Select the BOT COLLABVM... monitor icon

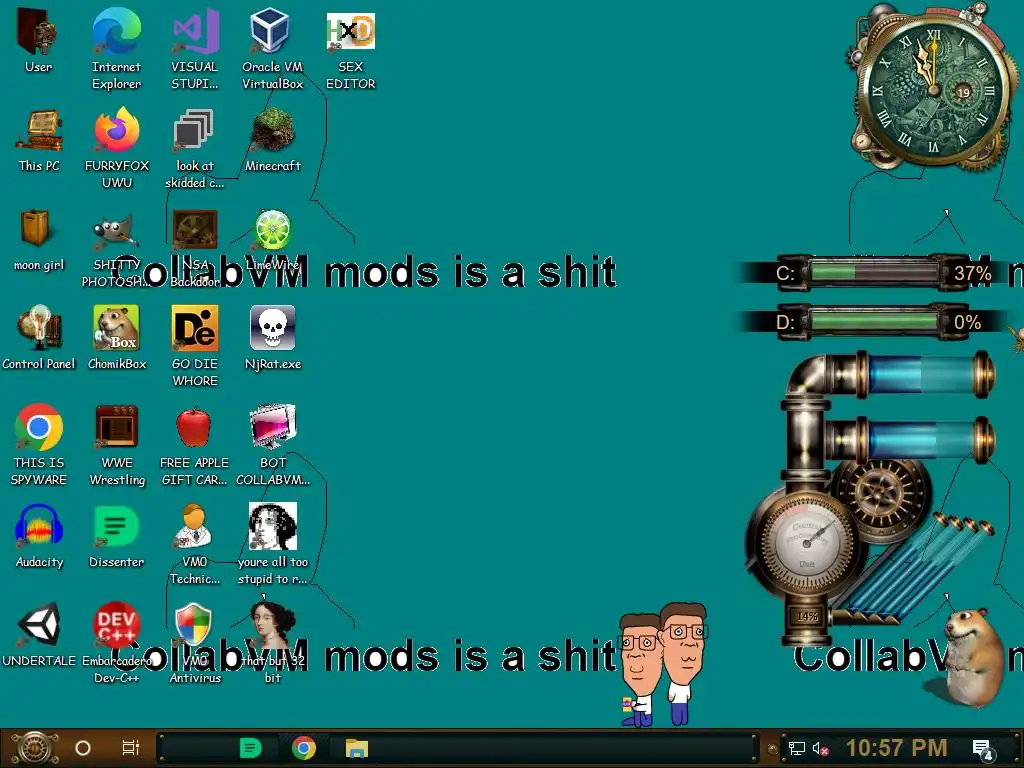coord(273,445)
